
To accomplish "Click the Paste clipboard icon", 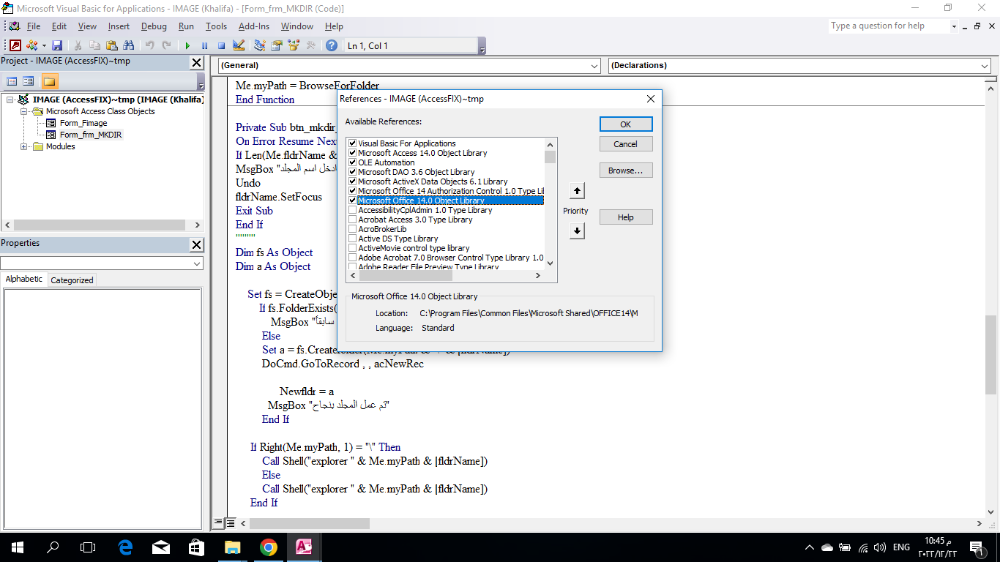I will pos(112,45).
